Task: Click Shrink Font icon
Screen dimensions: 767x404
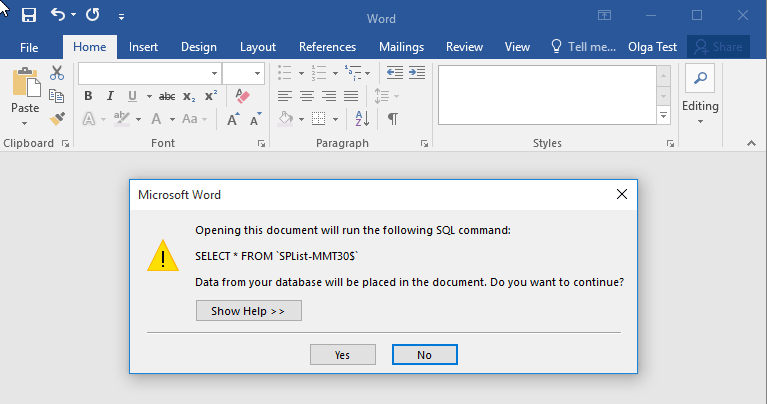Action: (x=255, y=119)
